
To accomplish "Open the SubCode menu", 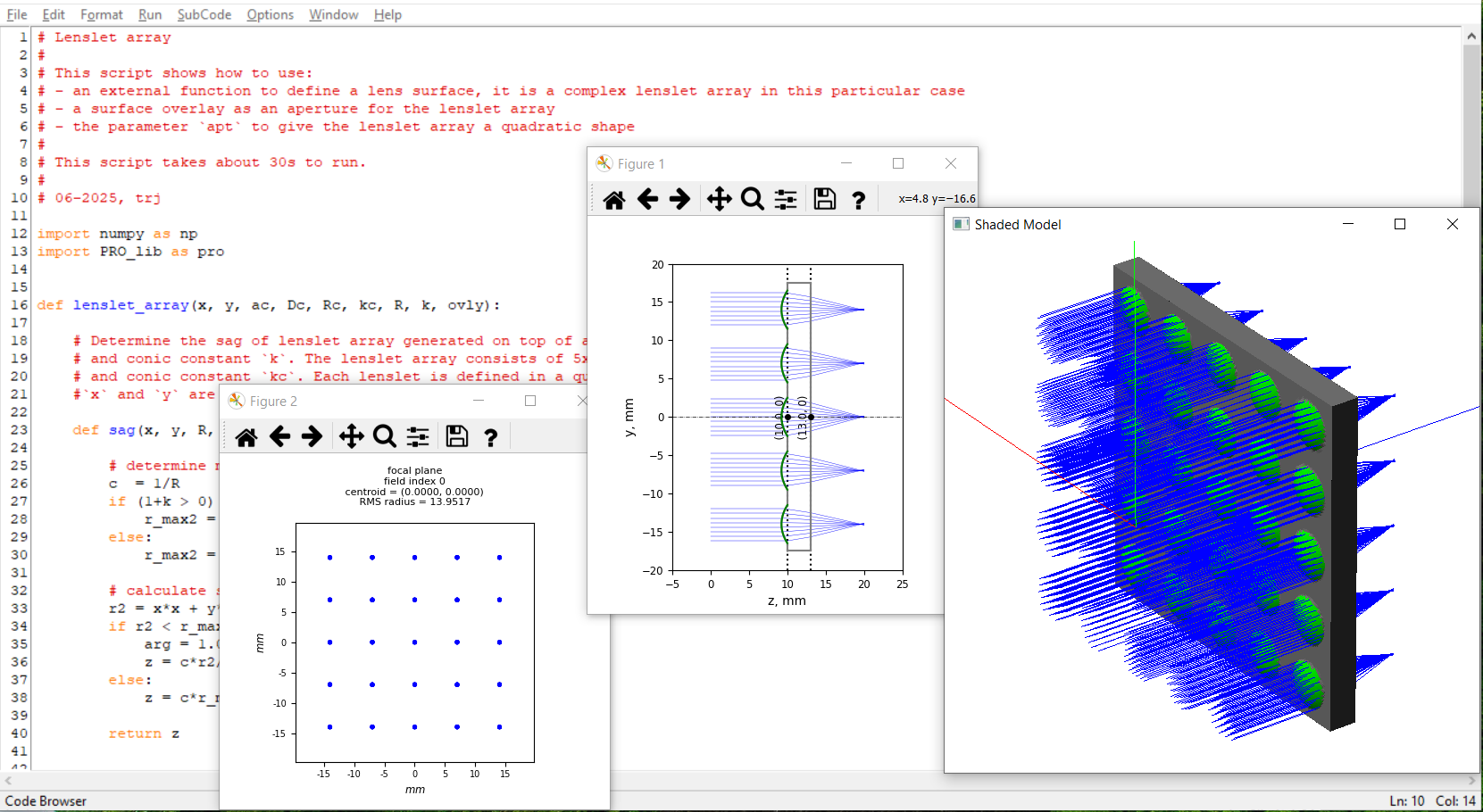I will 204,14.
